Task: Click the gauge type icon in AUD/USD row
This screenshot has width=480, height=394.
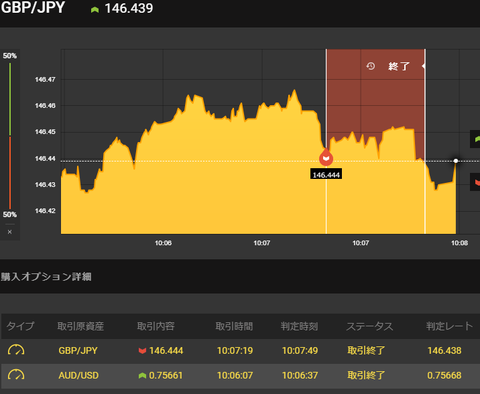Action: click(16, 375)
